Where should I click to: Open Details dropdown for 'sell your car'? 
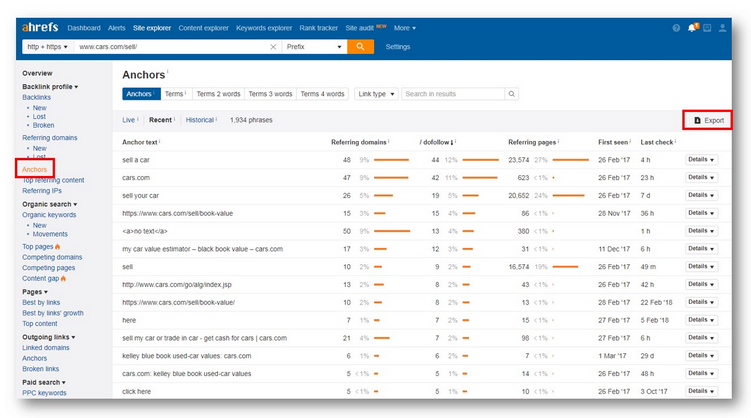point(701,195)
